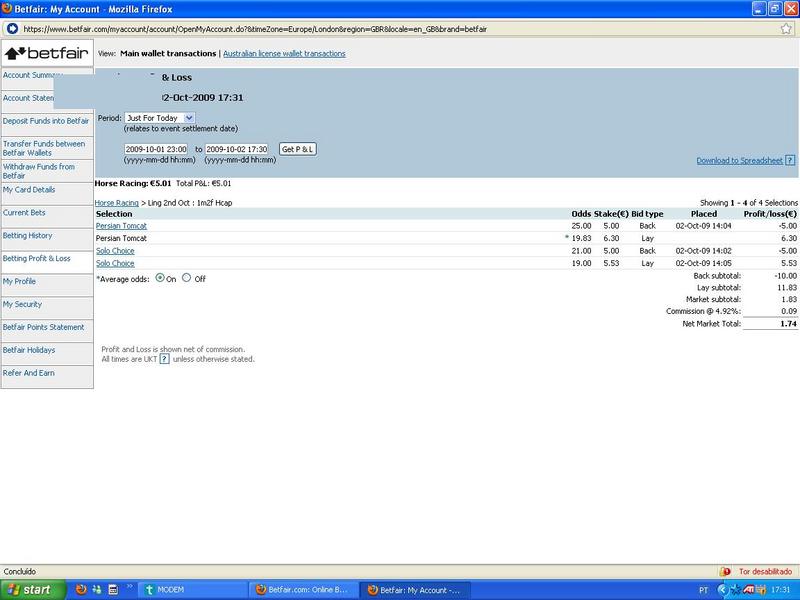
Task: Focus the browser address bar URL
Action: tap(255, 29)
